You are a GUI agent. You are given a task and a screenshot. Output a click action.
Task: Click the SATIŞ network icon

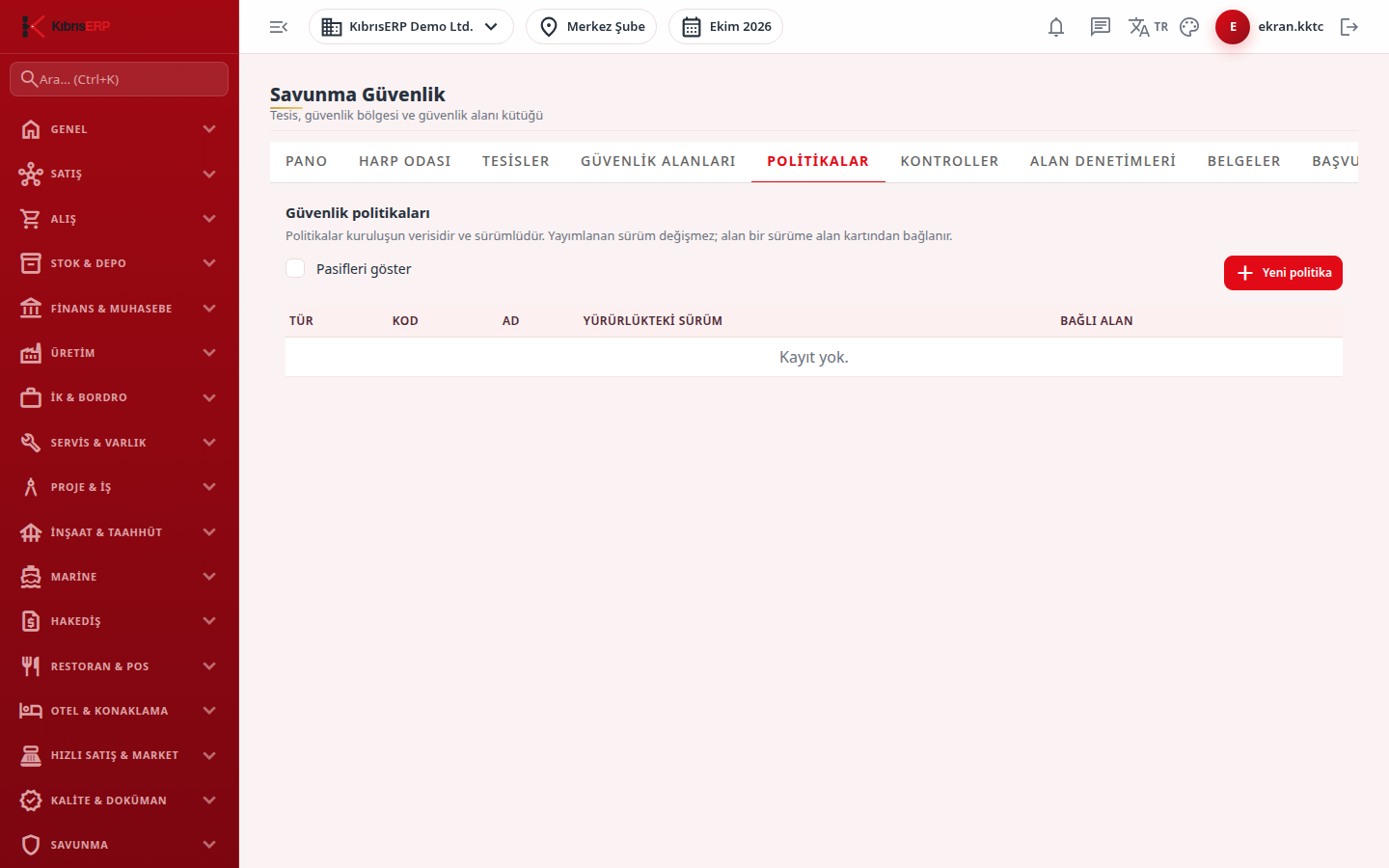click(x=31, y=174)
